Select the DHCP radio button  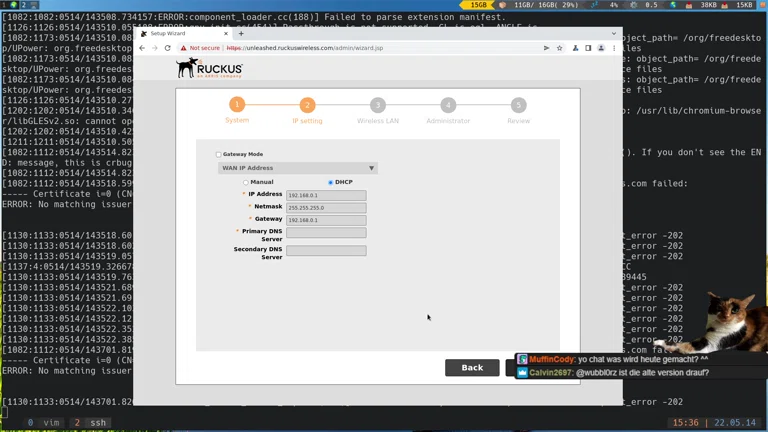pos(330,183)
